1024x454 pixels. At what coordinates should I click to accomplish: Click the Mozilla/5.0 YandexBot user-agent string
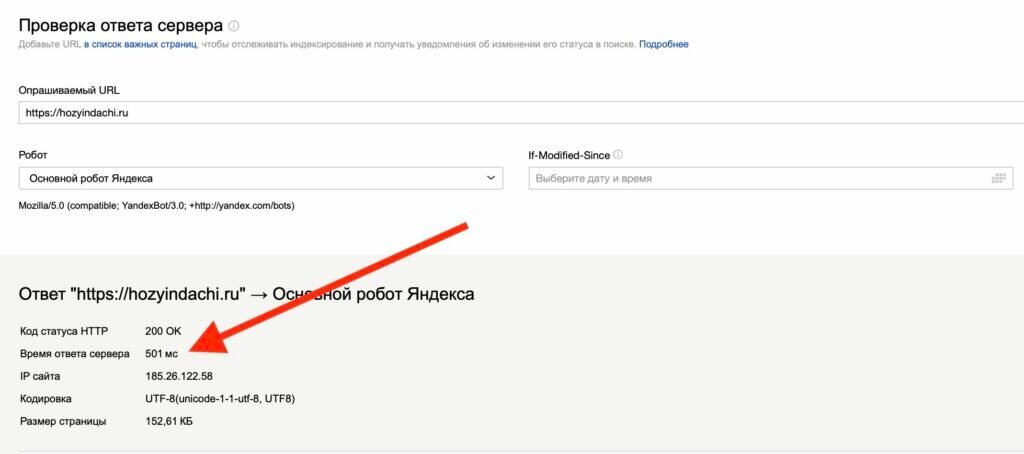[x=157, y=205]
